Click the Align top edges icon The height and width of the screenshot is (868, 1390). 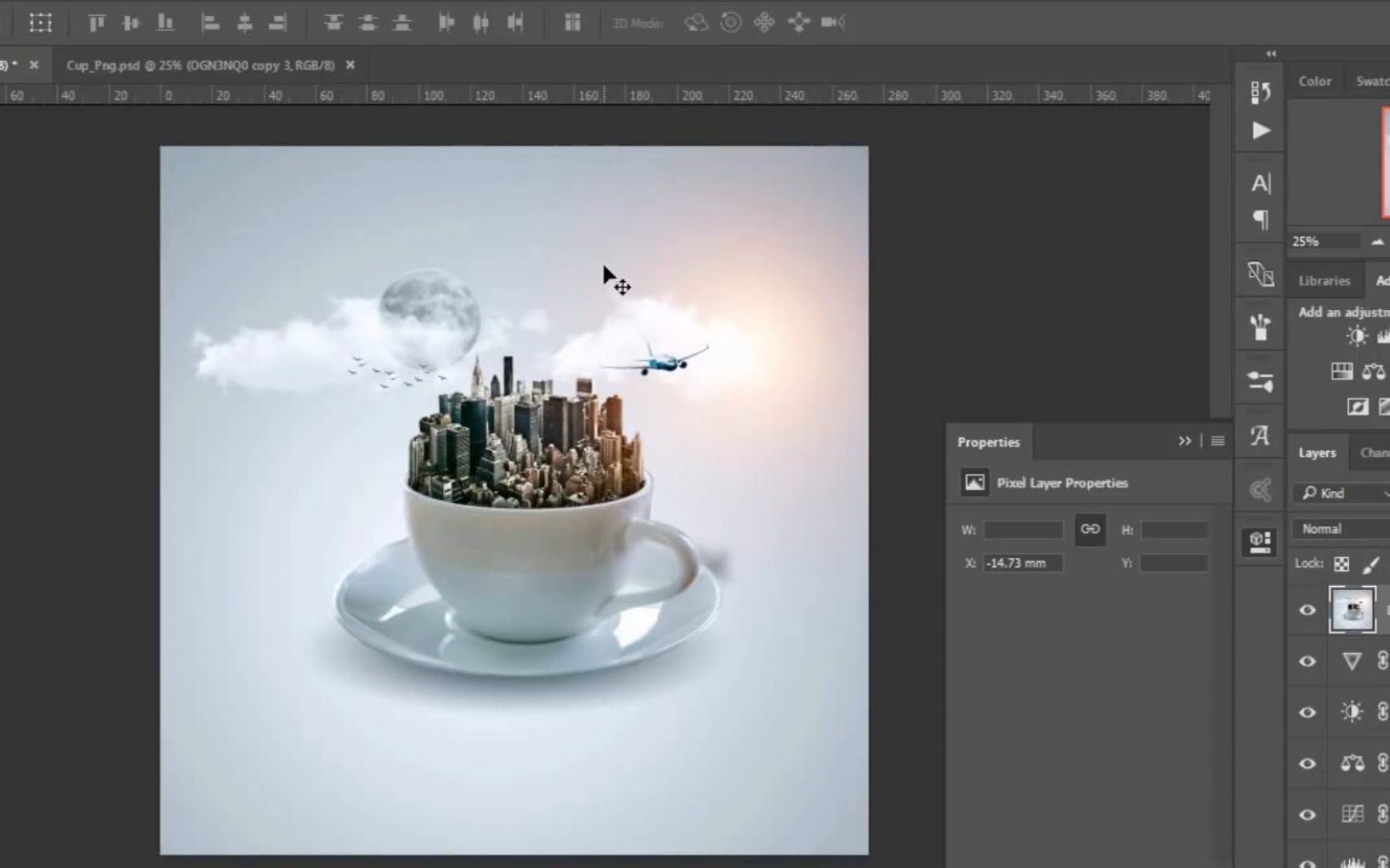click(96, 22)
